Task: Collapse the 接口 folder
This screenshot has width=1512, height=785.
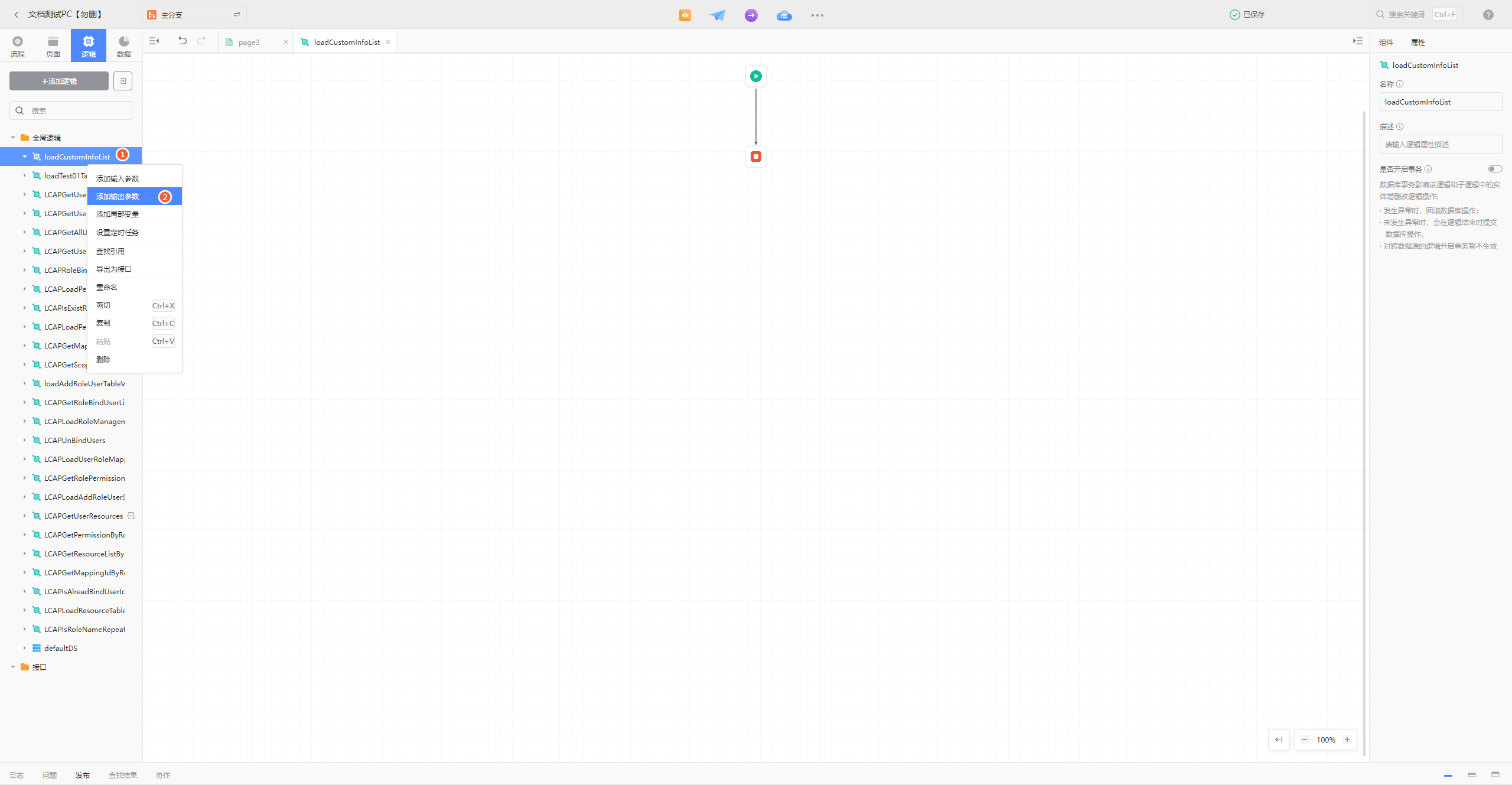Action: coord(13,667)
